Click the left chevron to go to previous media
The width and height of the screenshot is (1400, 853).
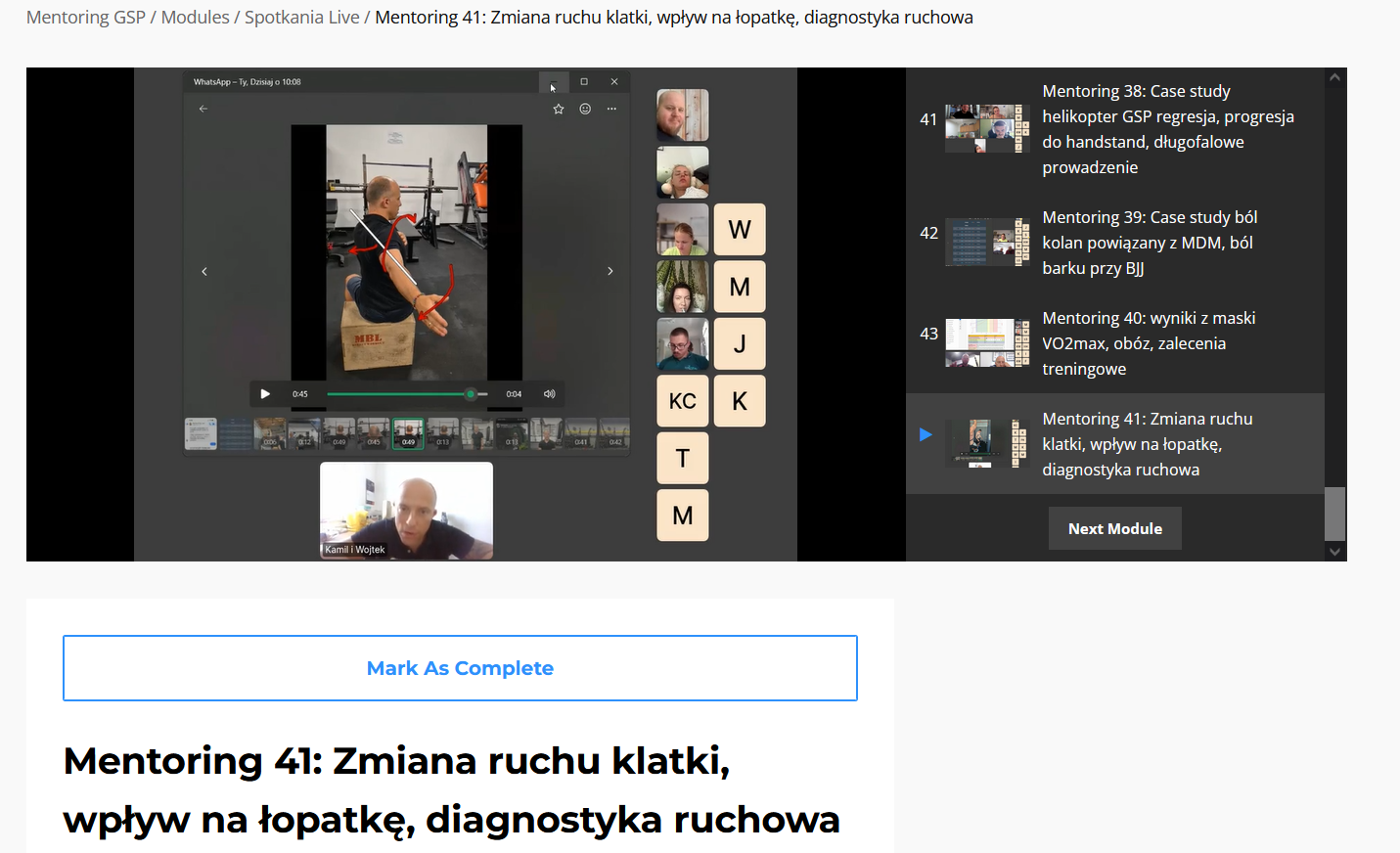pyautogui.click(x=204, y=271)
